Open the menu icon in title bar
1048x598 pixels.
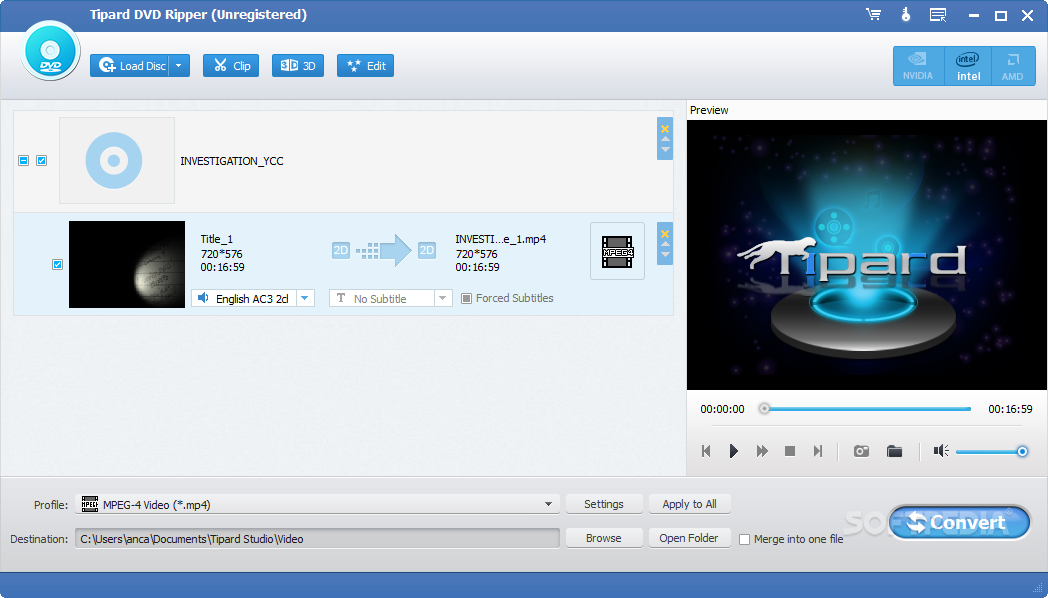938,15
